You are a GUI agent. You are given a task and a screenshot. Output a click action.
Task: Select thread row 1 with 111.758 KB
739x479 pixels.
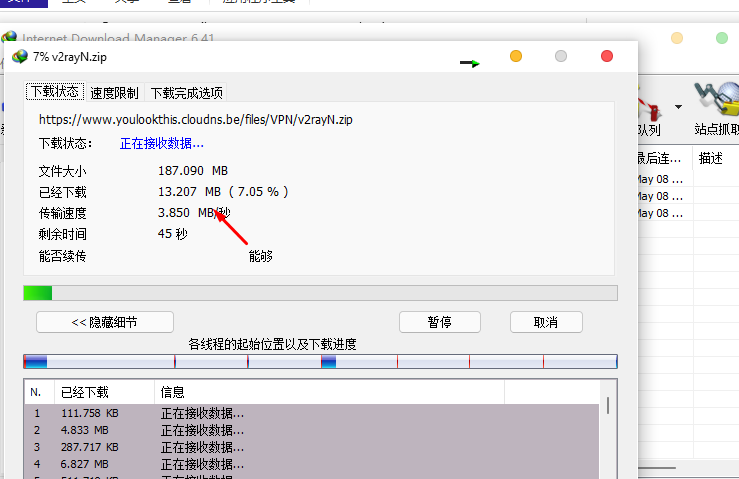(x=312, y=413)
